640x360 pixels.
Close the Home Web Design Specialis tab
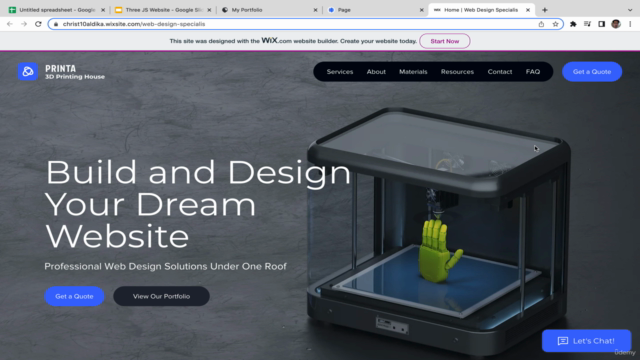(x=528, y=10)
